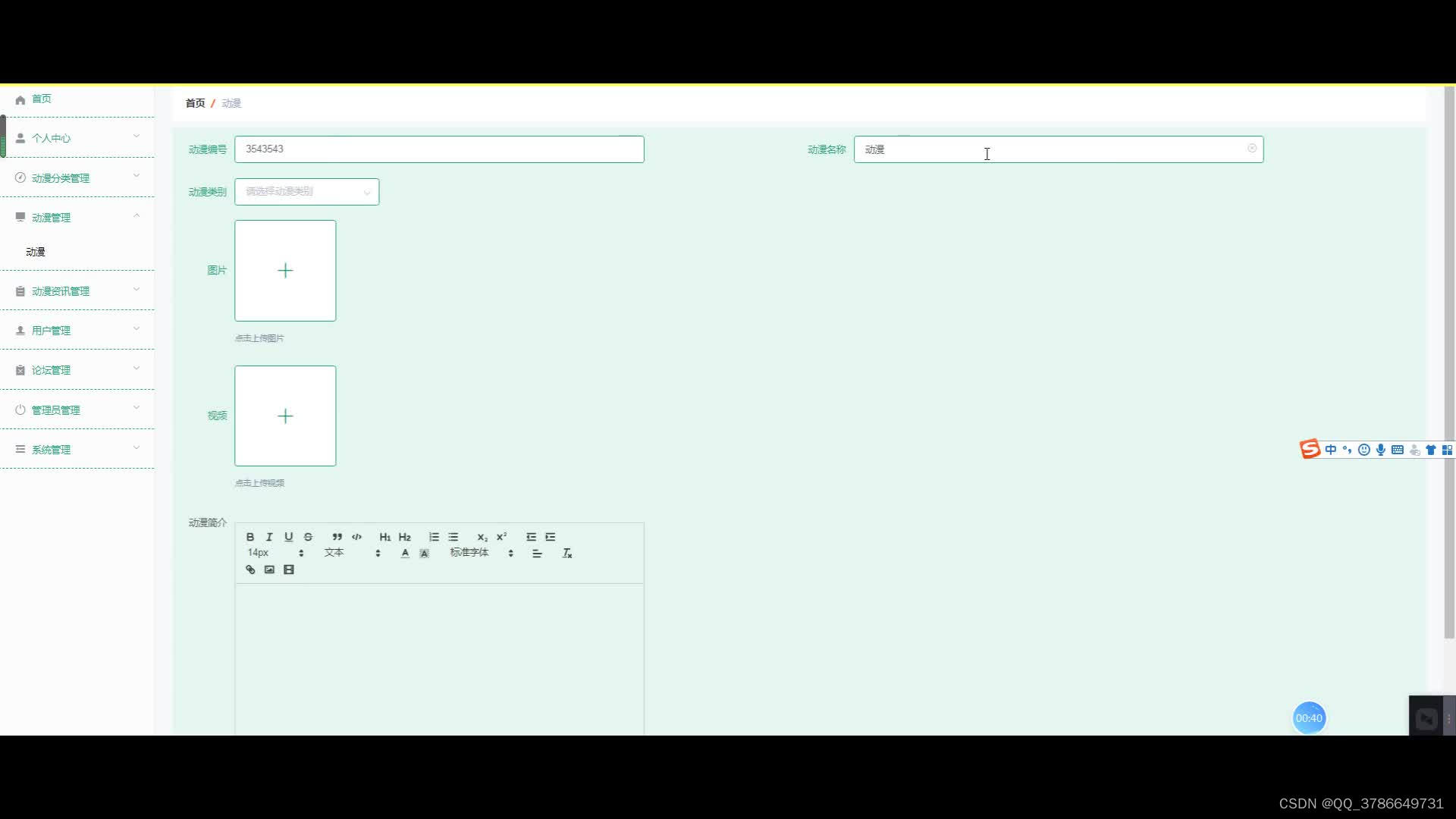The image size is (1456, 819).
Task: Create an unordered bullet list
Action: point(453,537)
